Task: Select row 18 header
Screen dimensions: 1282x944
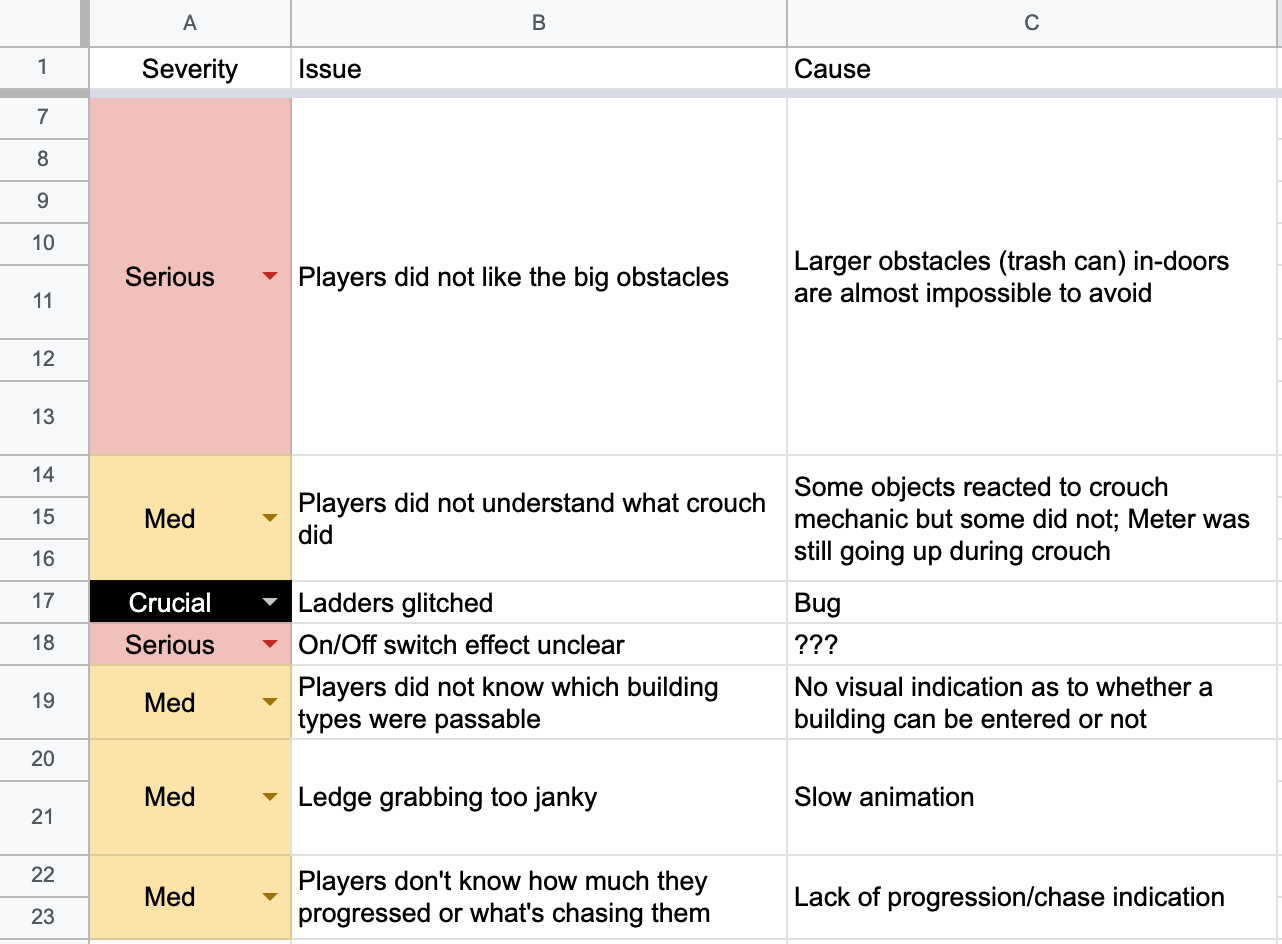Action: [43, 644]
